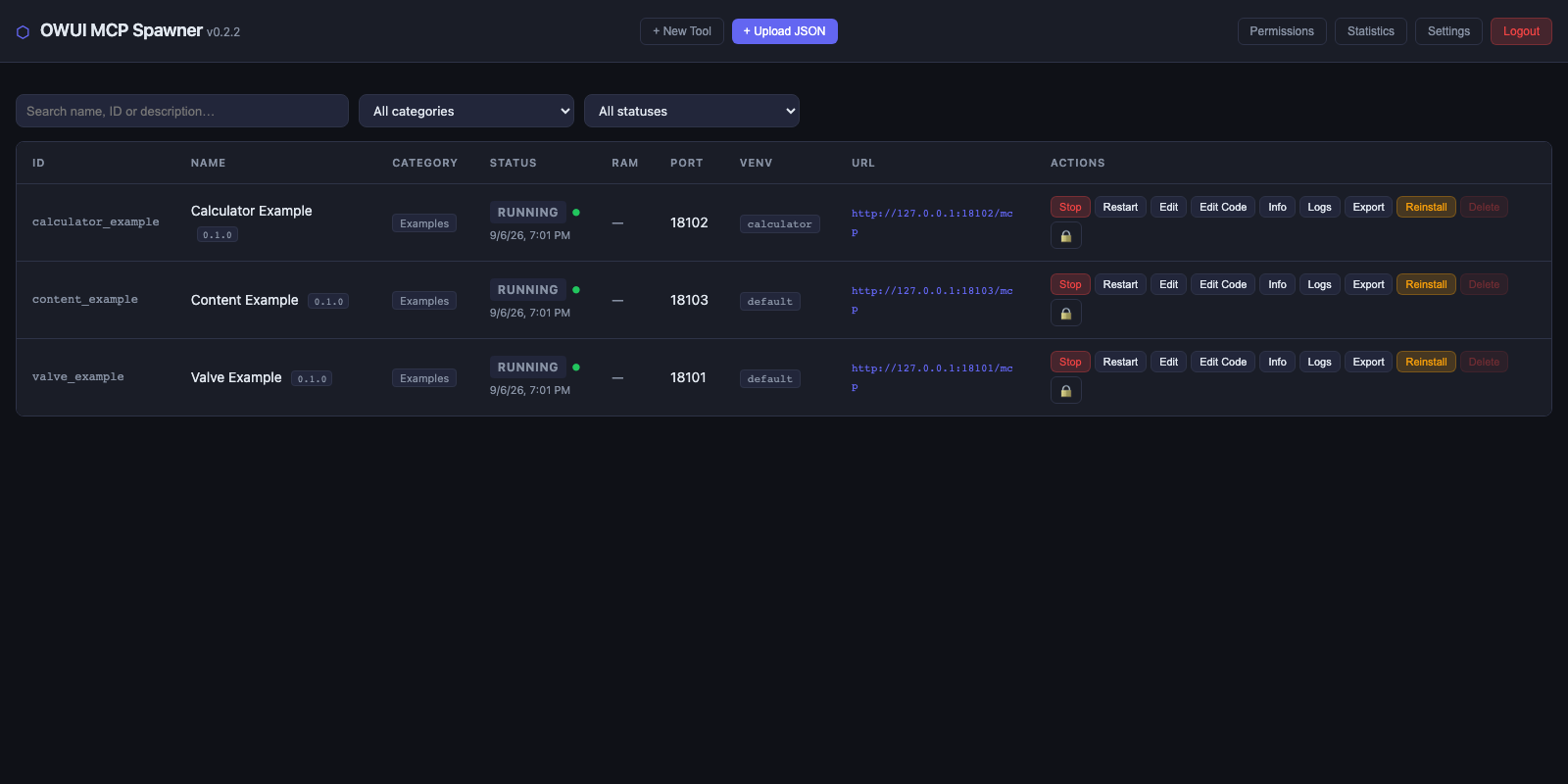Click the Calculator Example name

[251, 211]
